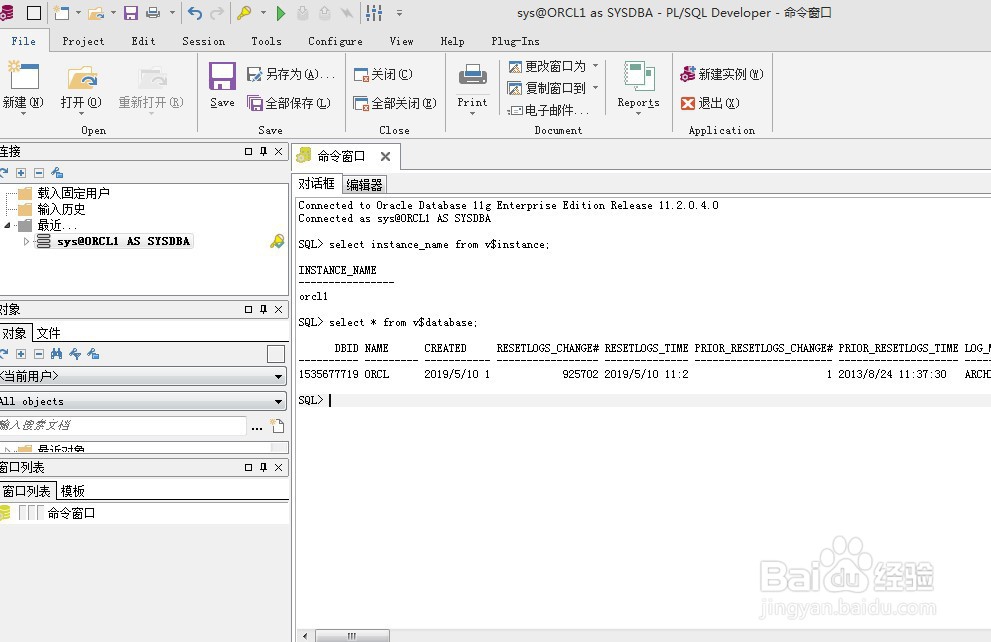Close the 命令窗口 document tab

tap(386, 156)
